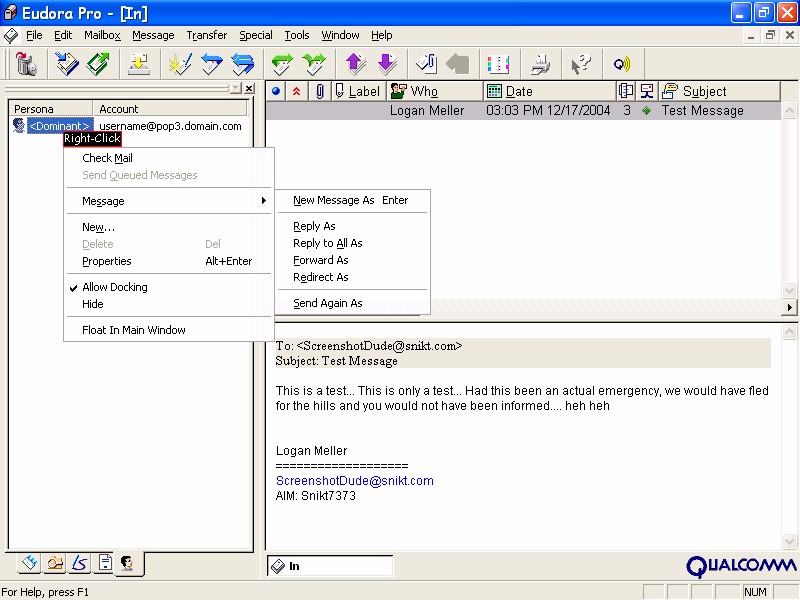Image resolution: width=800 pixels, height=600 pixels.
Task: Sort by the red chevron priority column
Action: coord(296,91)
